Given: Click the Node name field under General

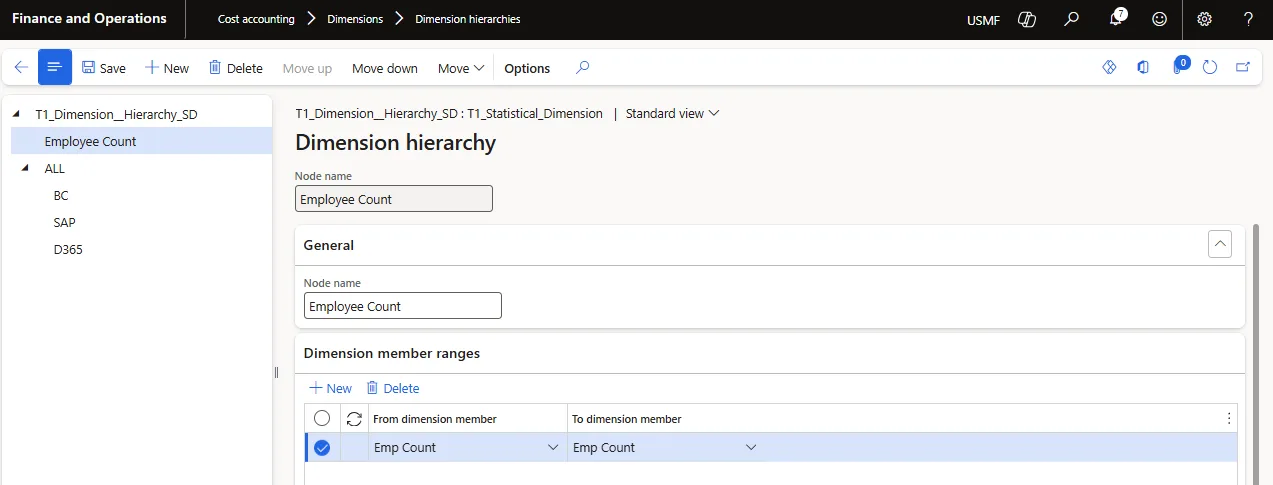Looking at the screenshot, I should (403, 306).
